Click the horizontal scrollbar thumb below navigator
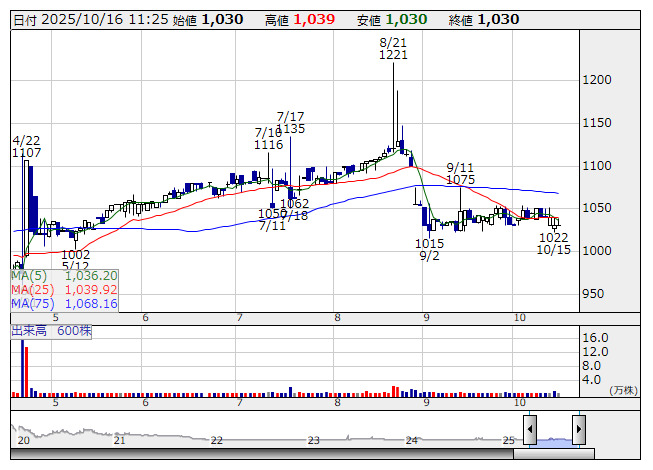 point(553,454)
